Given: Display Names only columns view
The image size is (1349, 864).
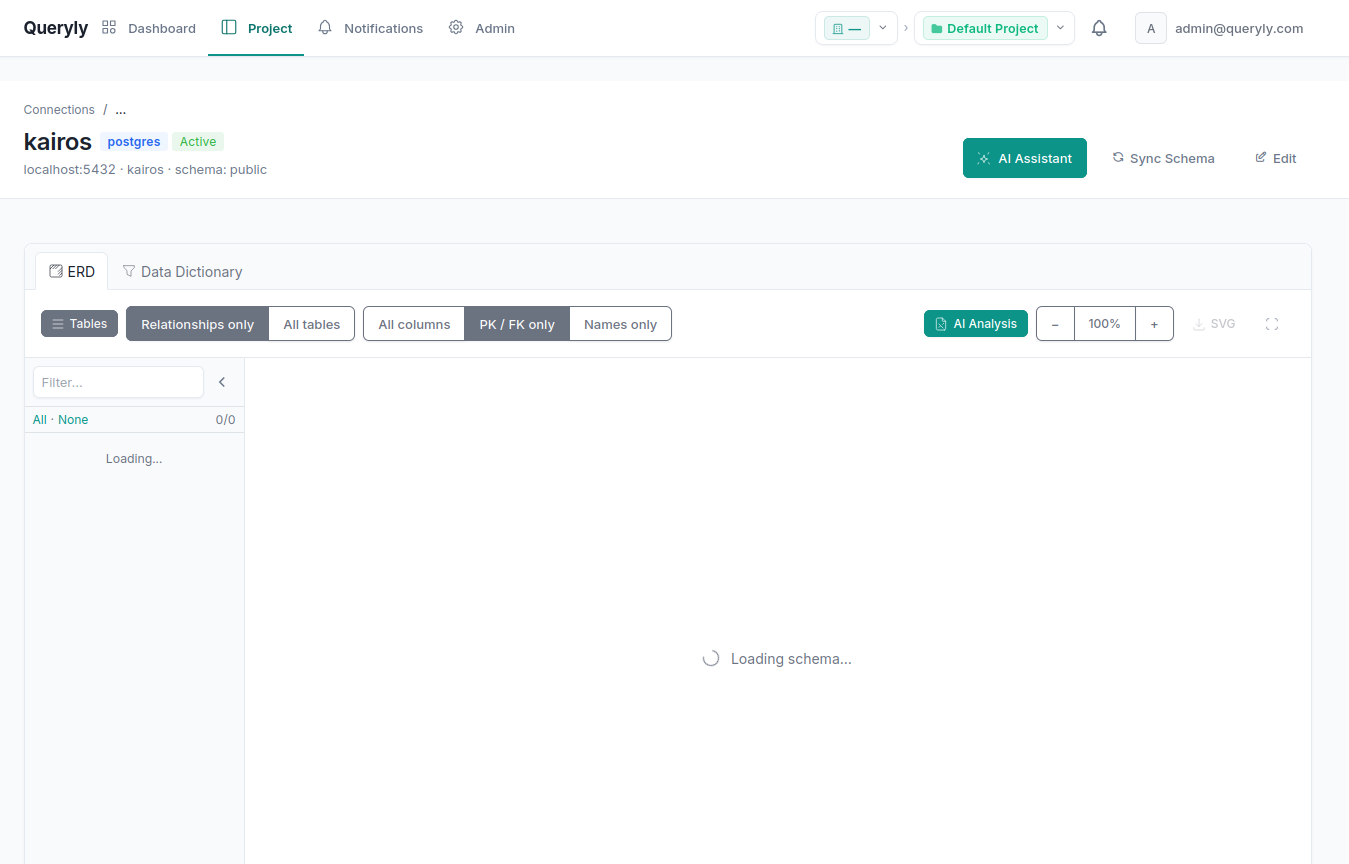Looking at the screenshot, I should coord(620,323).
